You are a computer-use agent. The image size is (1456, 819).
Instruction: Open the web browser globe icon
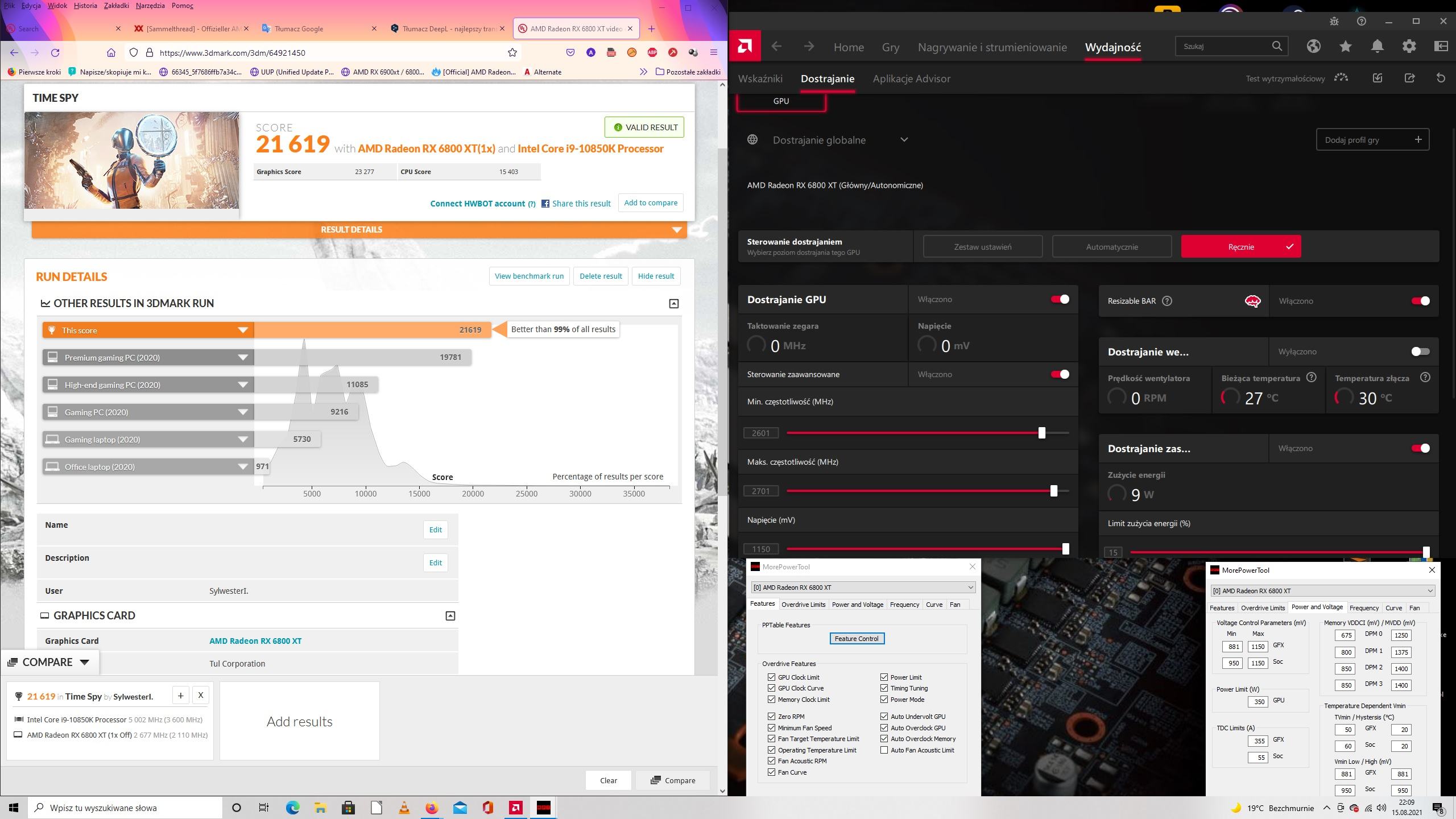(x=1313, y=47)
